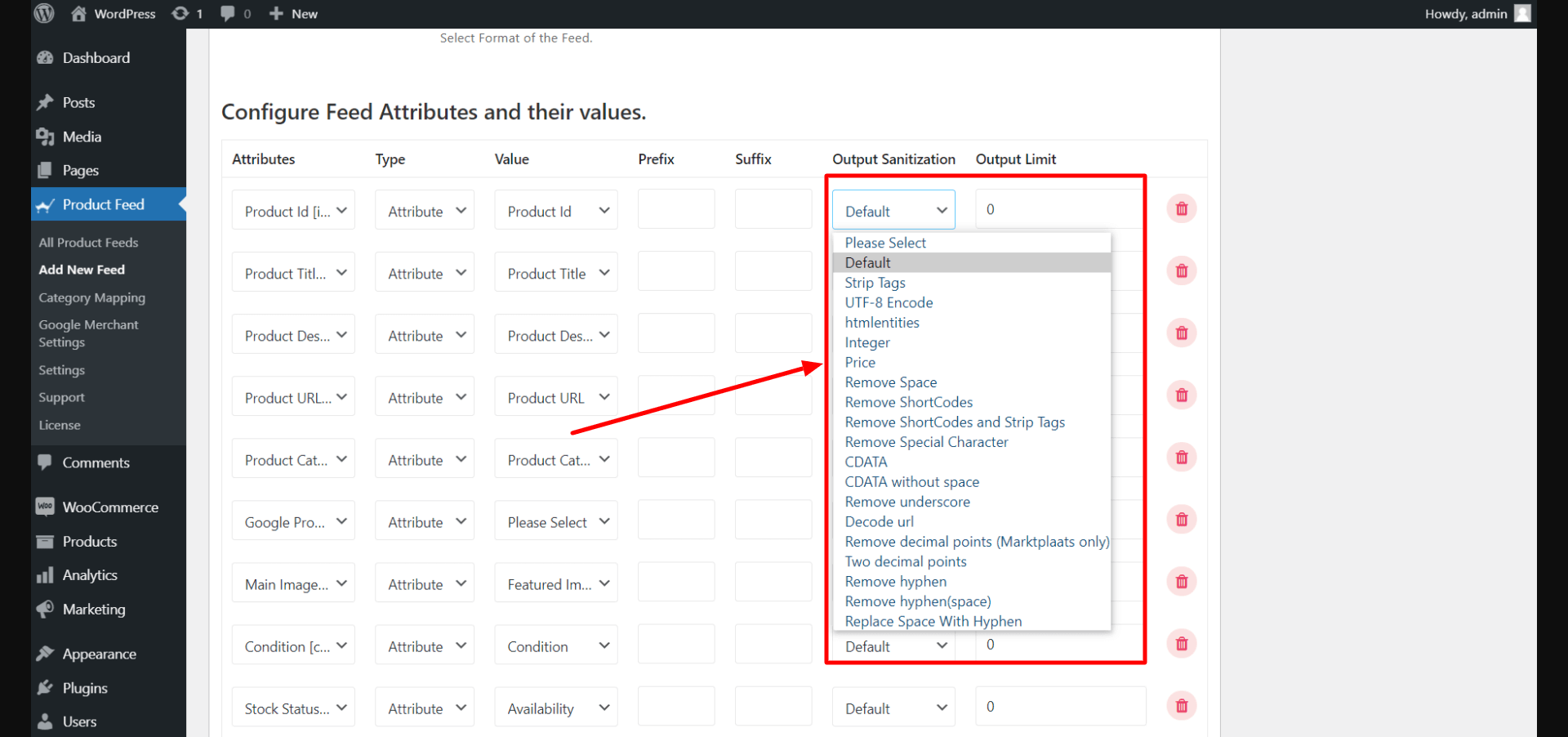1568x737 pixels.
Task: Open Media library in the sidebar
Action: [x=109, y=137]
